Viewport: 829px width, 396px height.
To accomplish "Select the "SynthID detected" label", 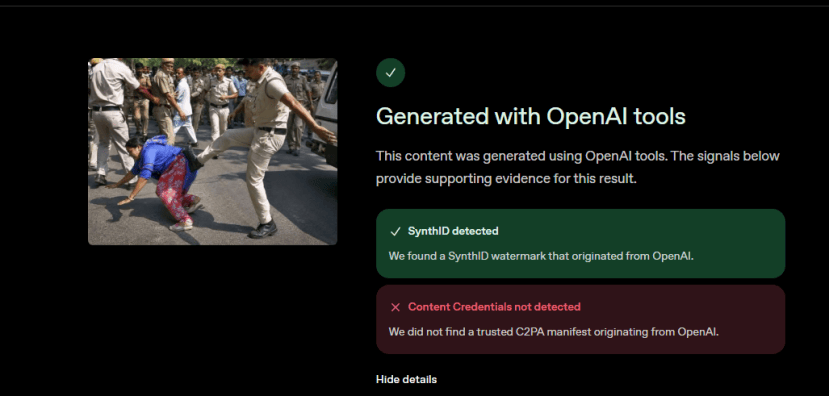I will click(x=453, y=231).
